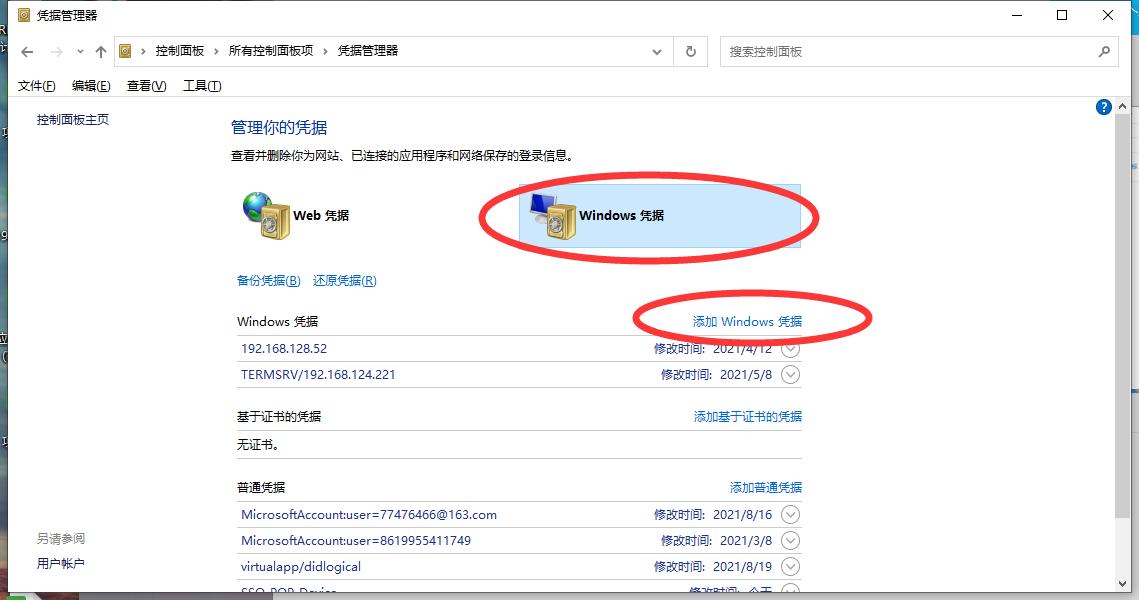Click 备份凭据(B) link

click(269, 280)
